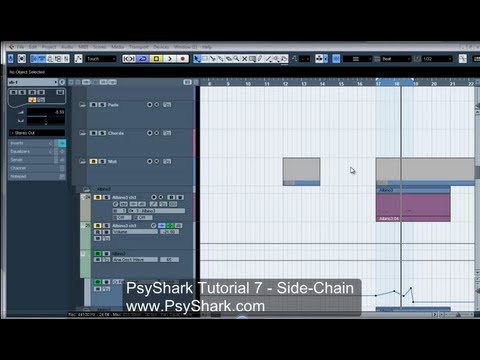This screenshot has width=480, height=360.
Task: Open the snap type dropdown
Action: (x=357, y=59)
